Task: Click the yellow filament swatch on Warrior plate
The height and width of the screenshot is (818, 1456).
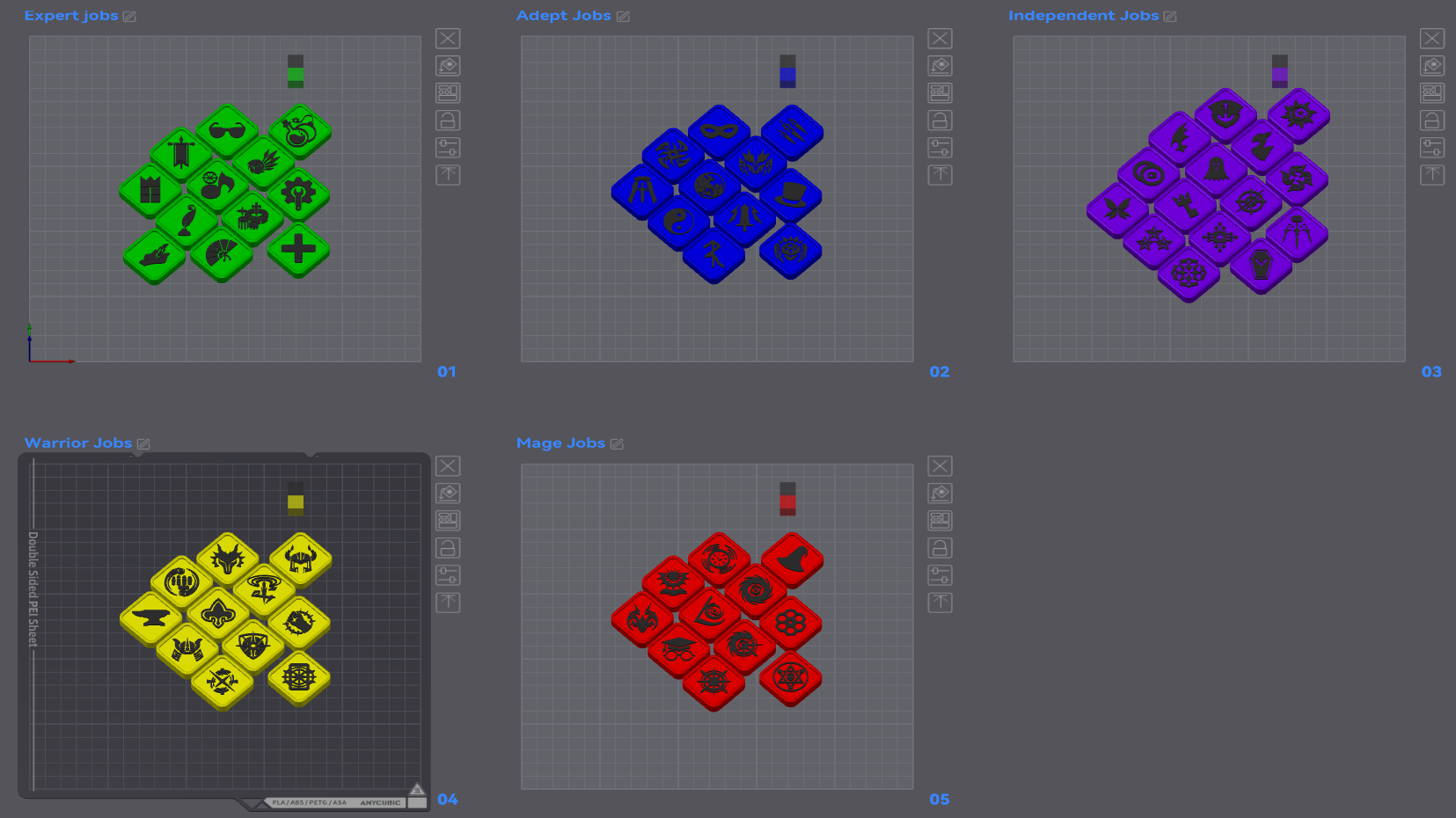Action: tap(296, 501)
